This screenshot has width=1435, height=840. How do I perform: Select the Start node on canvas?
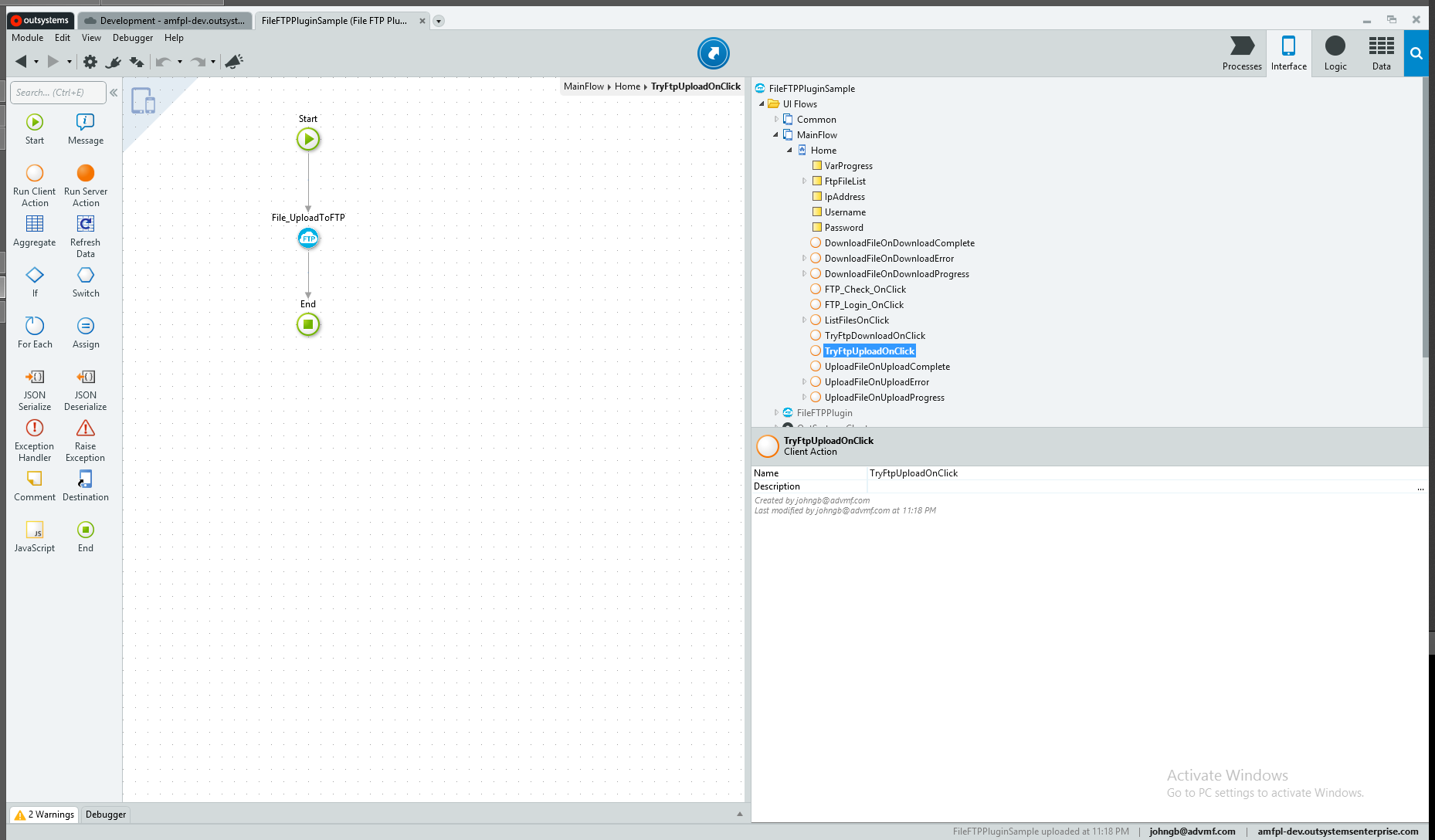click(308, 139)
